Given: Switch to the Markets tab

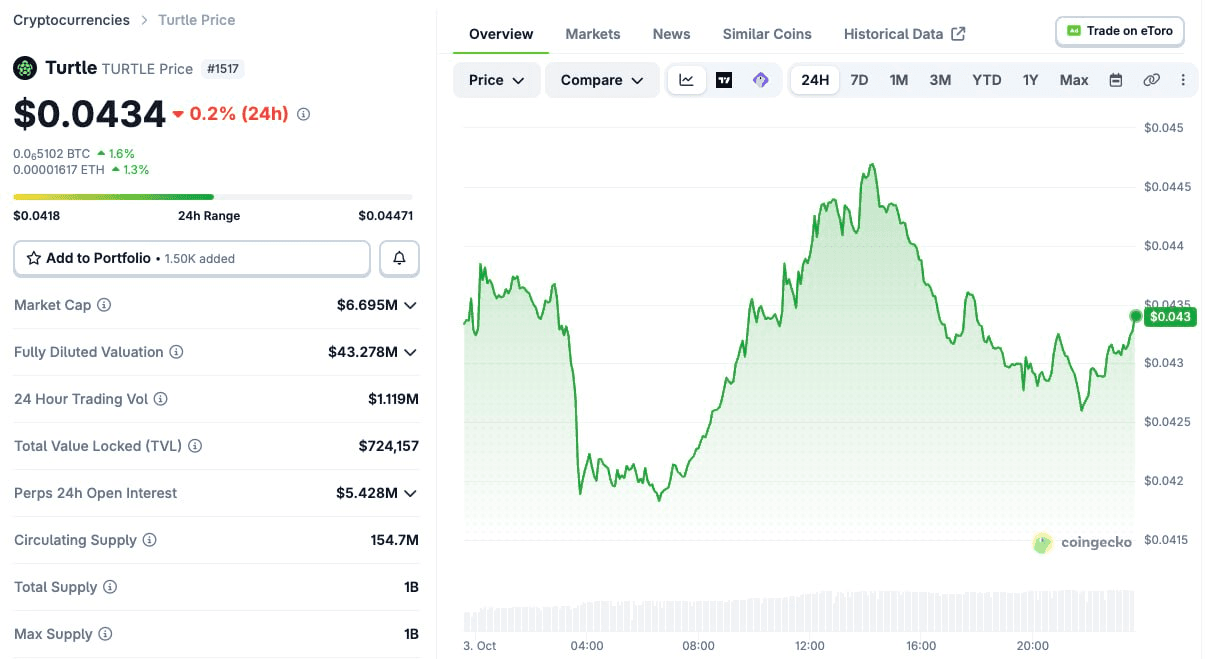Looking at the screenshot, I should [x=593, y=34].
